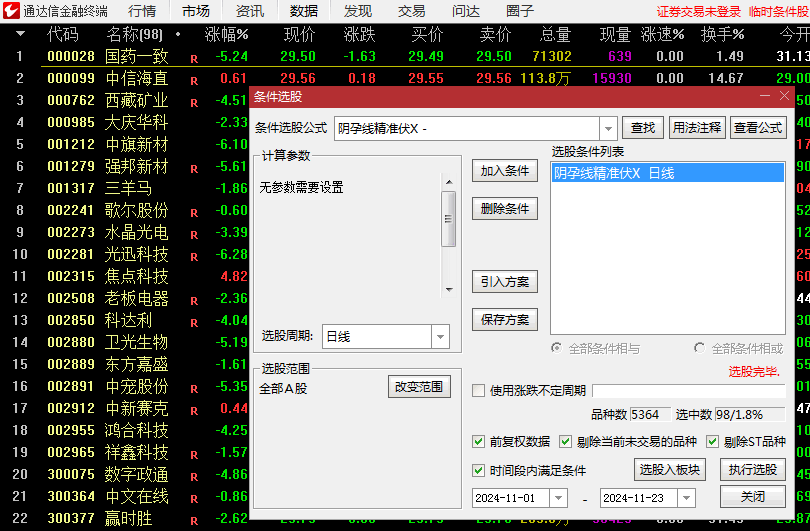Click 证券交易未登录 link
The image size is (810, 531).
pyautogui.click(x=698, y=11)
